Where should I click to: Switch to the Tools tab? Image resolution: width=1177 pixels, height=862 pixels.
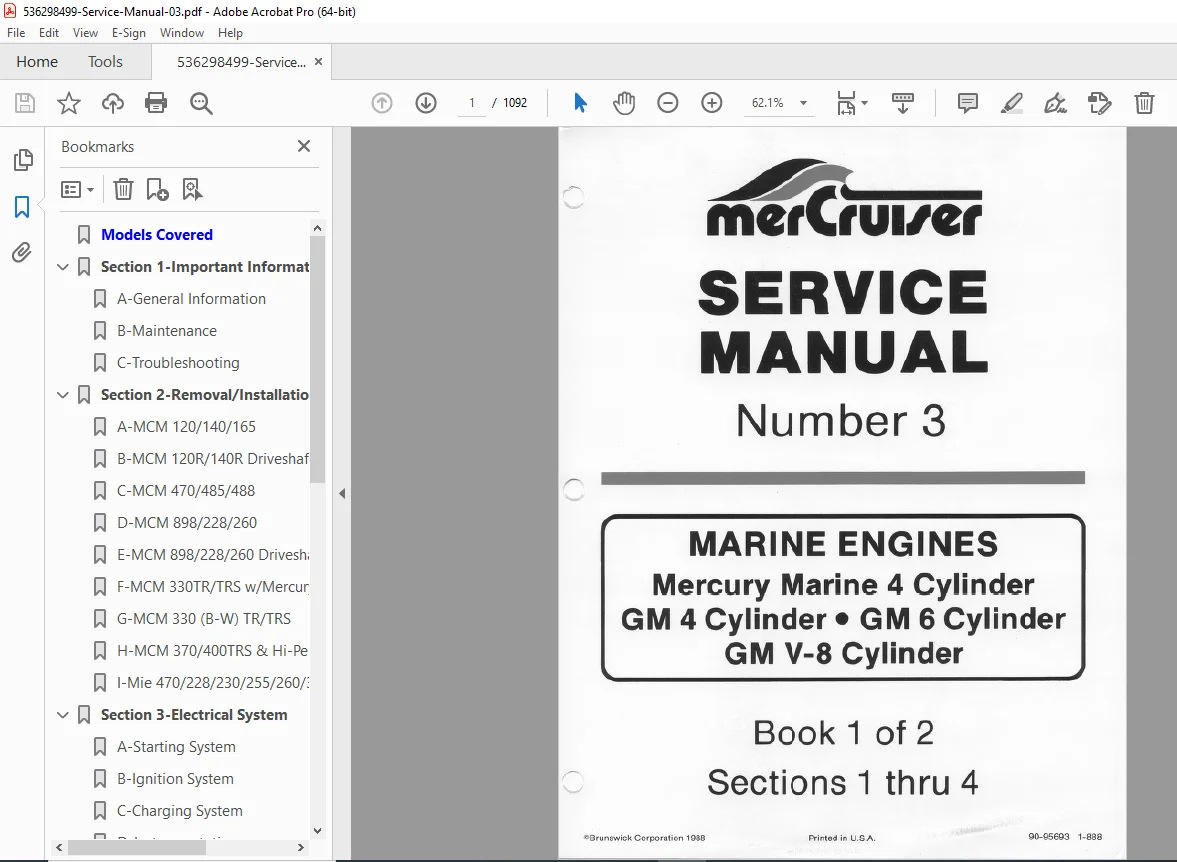[105, 62]
